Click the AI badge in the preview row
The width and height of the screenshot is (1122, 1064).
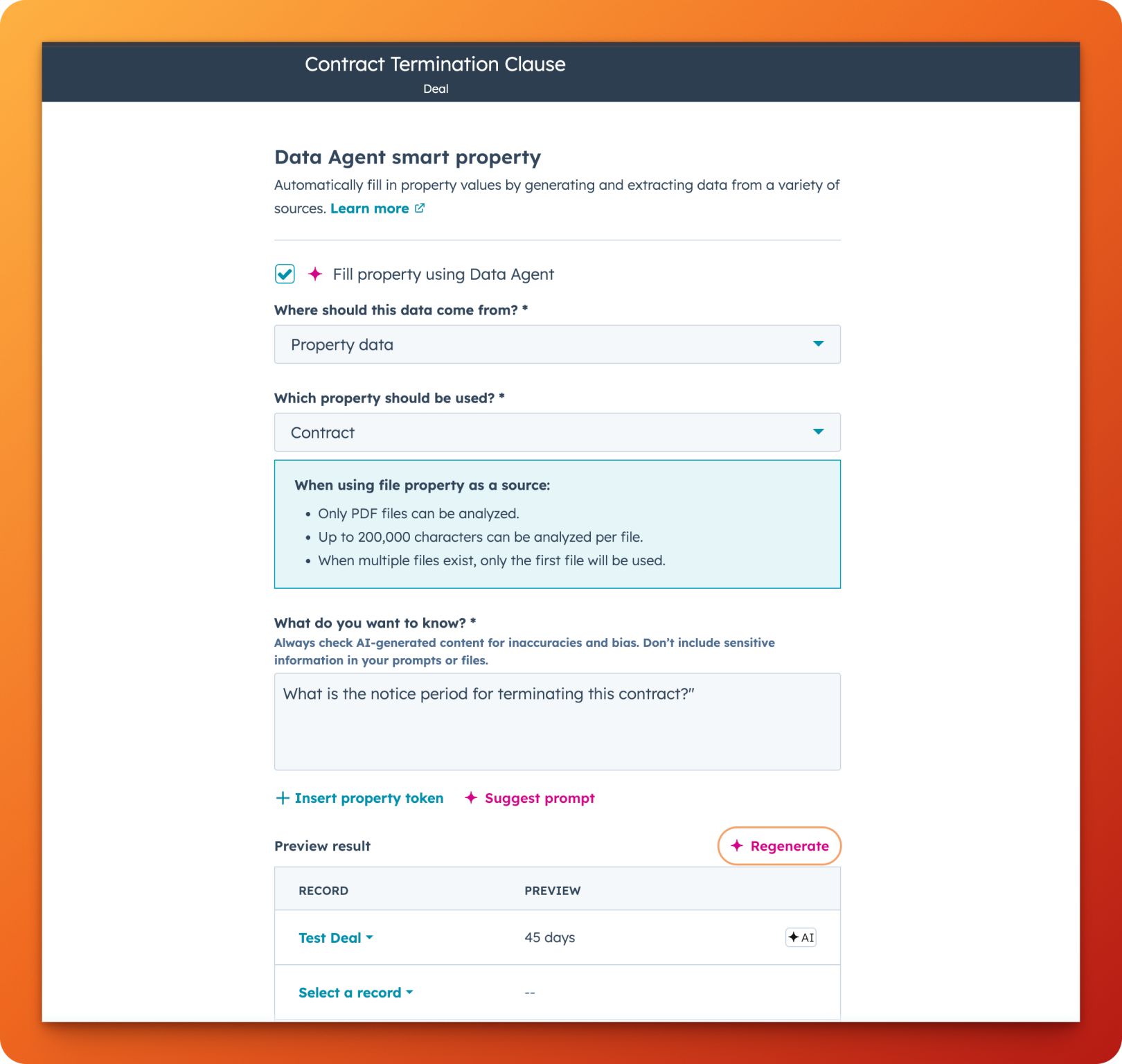point(801,937)
